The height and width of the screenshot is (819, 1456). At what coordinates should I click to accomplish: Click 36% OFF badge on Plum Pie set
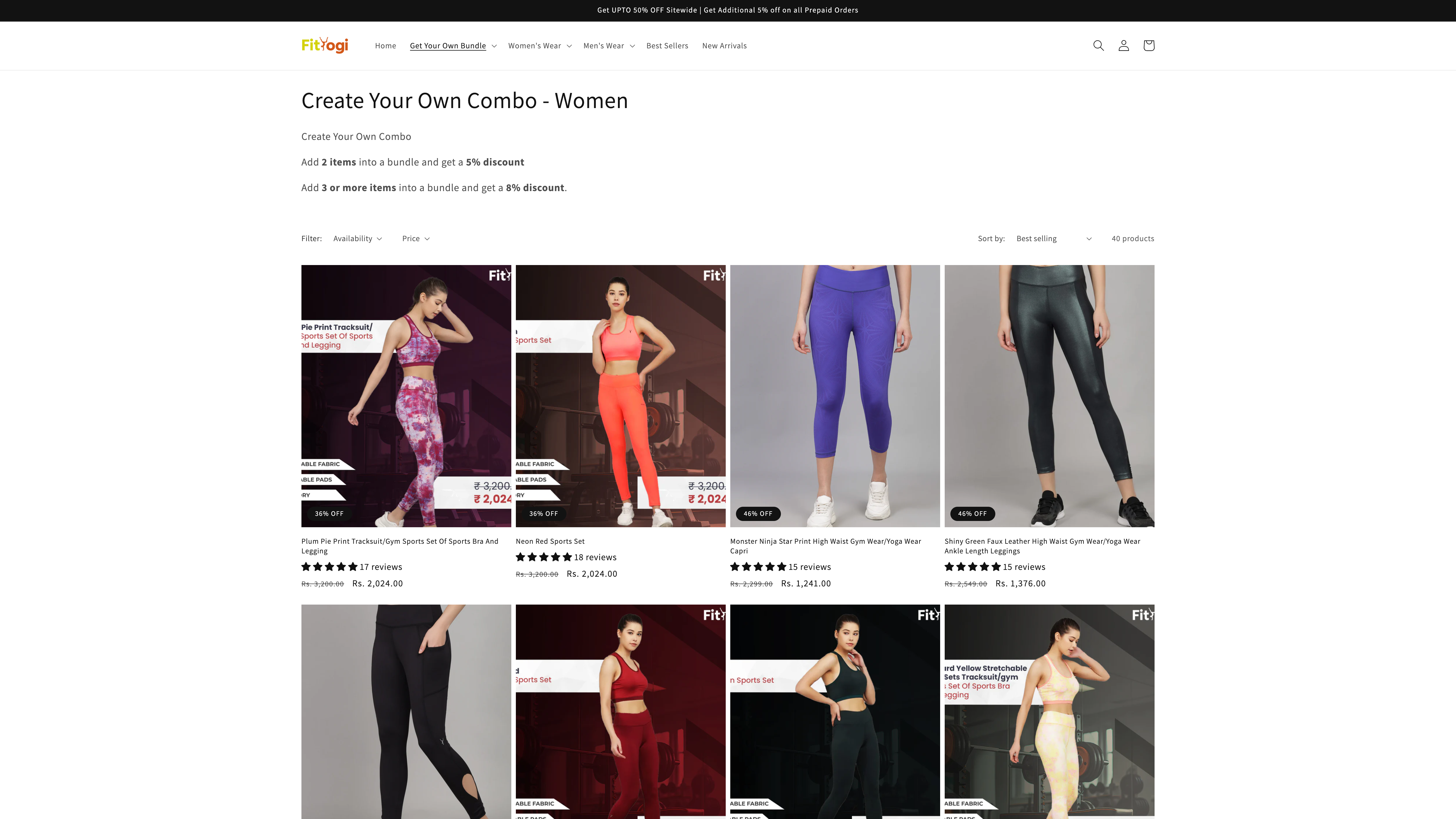click(x=329, y=514)
